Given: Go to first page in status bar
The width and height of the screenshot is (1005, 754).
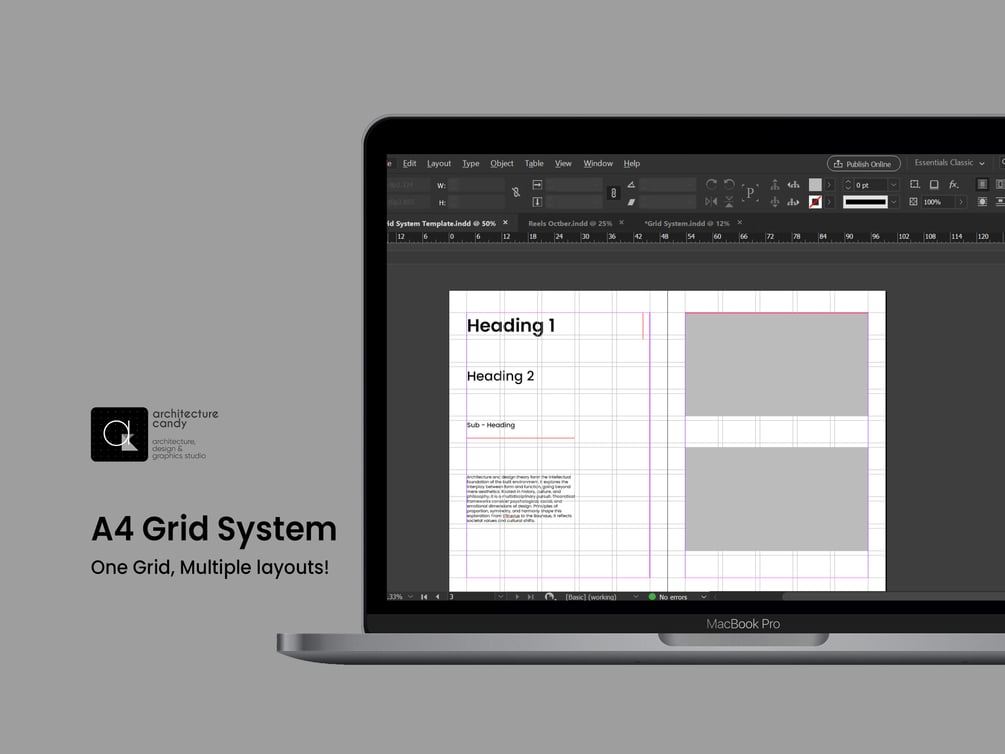Looking at the screenshot, I should (424, 597).
